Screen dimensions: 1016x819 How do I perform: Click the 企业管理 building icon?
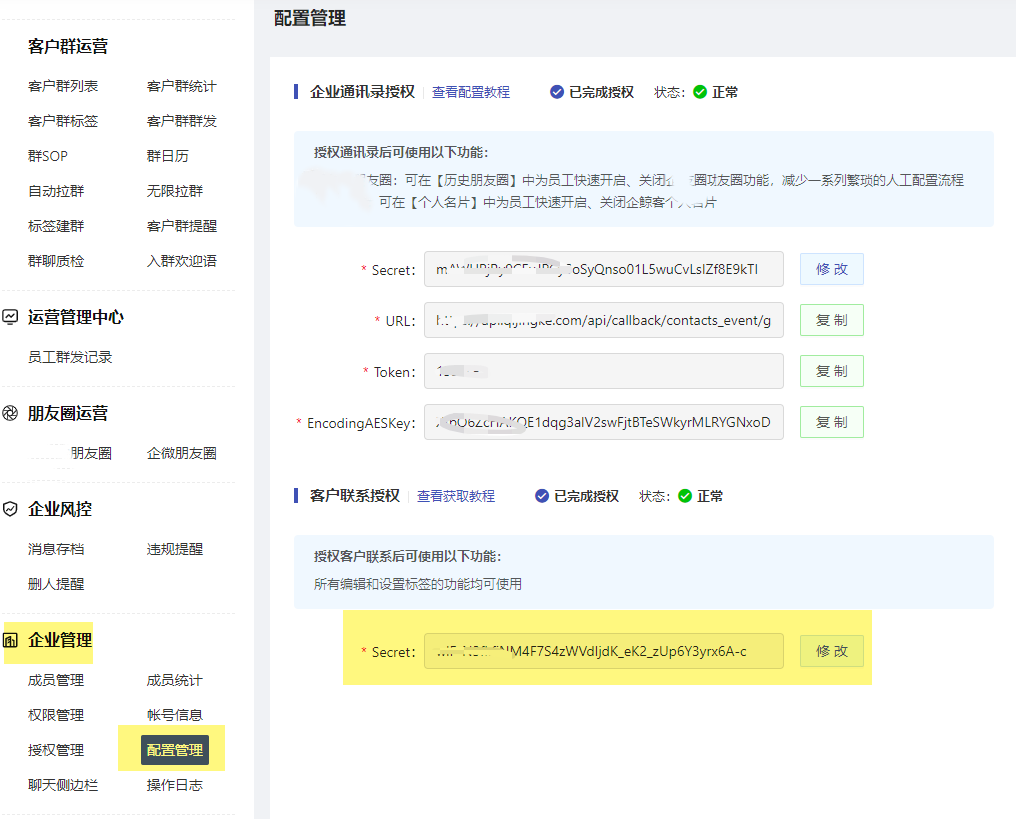pyautogui.click(x=10, y=640)
